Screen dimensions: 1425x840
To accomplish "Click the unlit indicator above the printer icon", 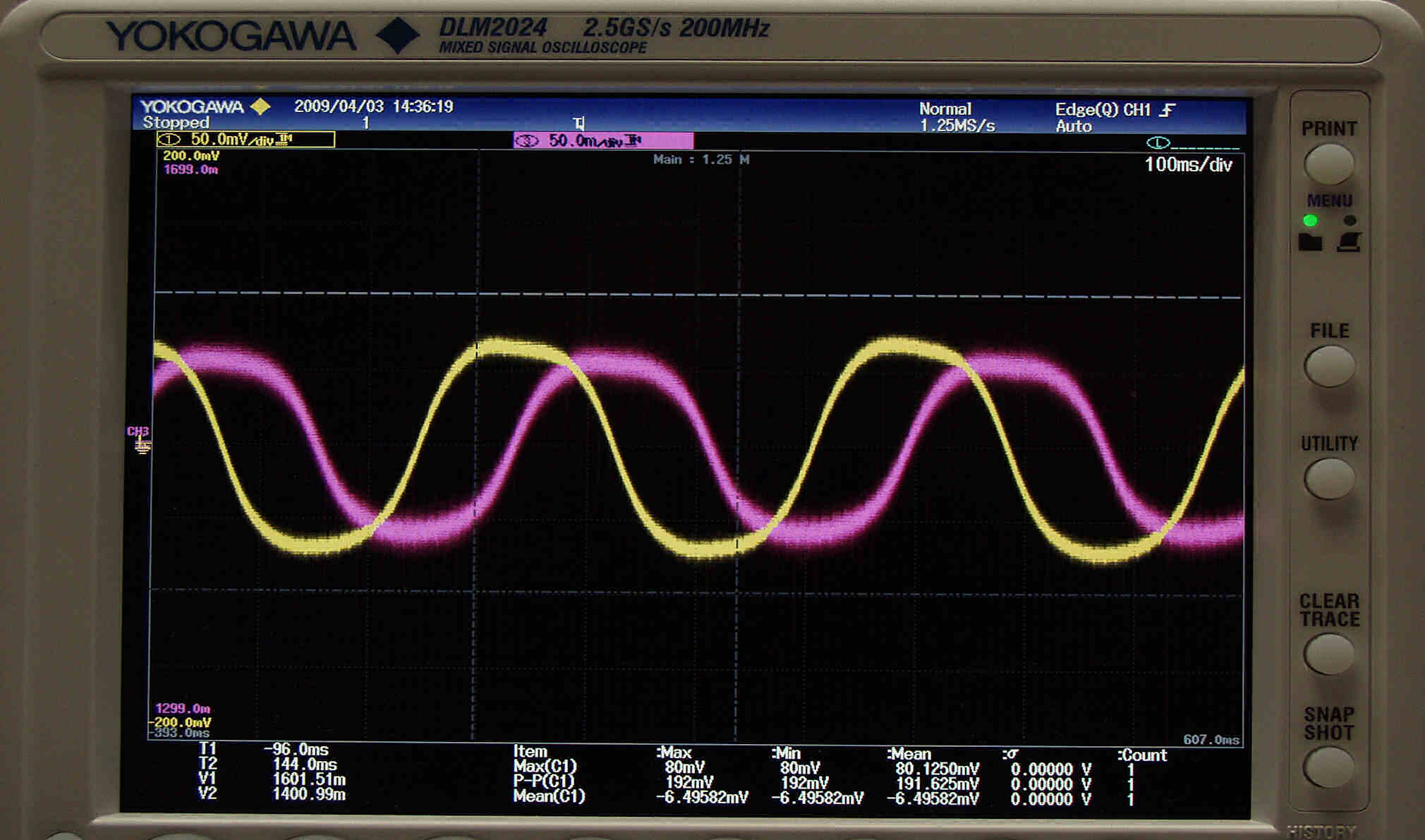I will (1350, 221).
